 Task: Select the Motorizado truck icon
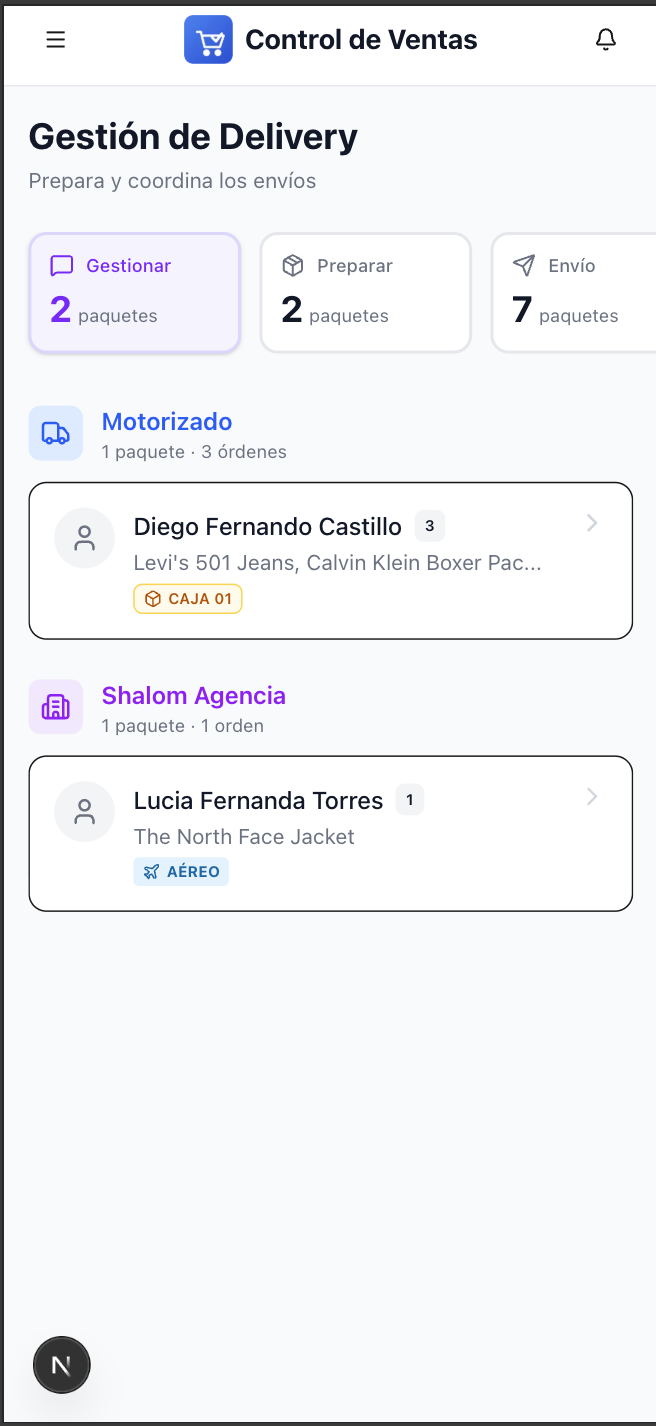coord(56,433)
